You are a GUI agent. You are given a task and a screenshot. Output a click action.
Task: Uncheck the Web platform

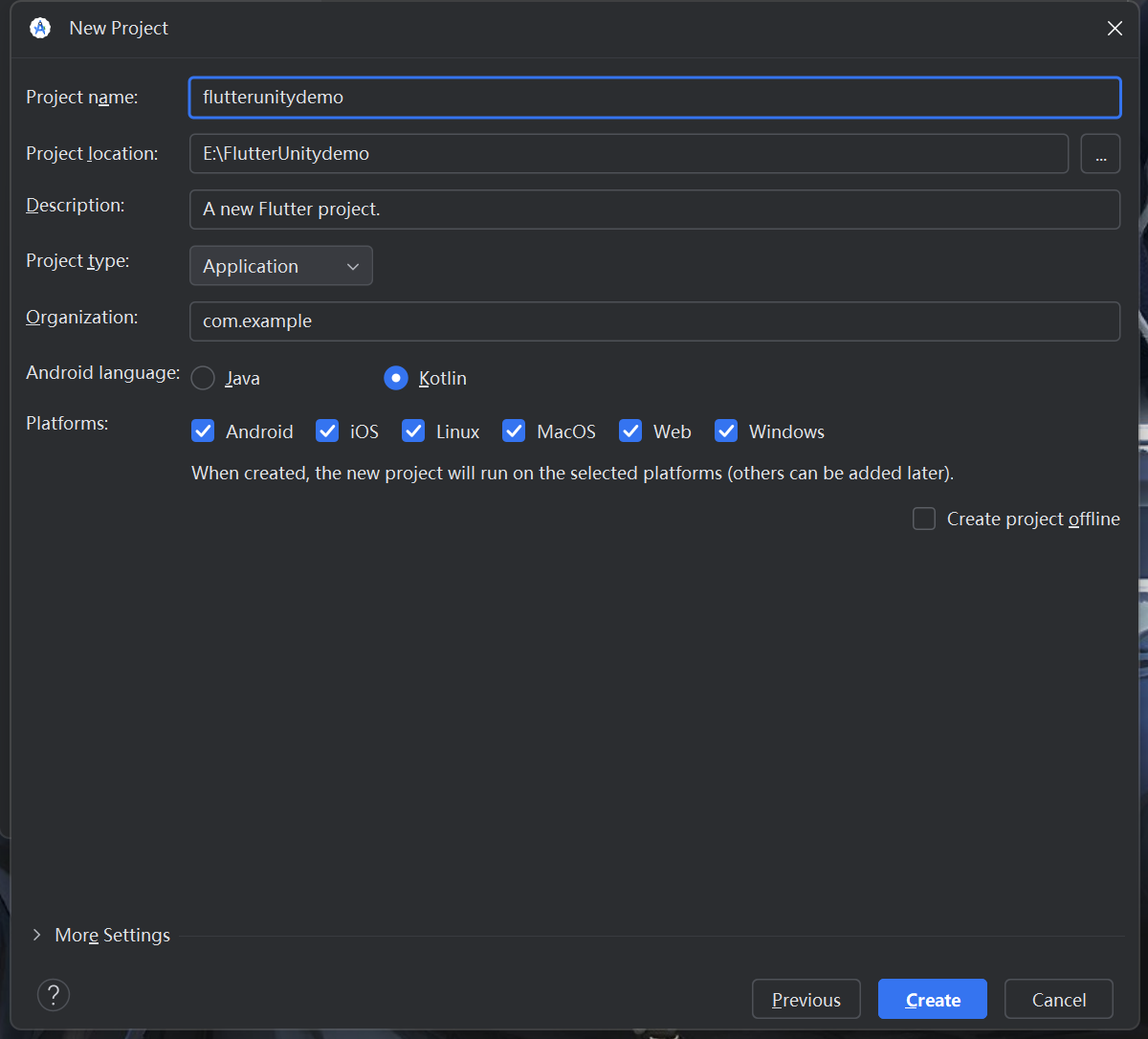[630, 431]
